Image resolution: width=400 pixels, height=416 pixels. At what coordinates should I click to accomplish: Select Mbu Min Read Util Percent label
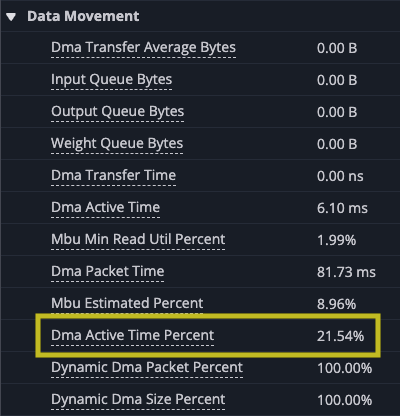point(138,240)
